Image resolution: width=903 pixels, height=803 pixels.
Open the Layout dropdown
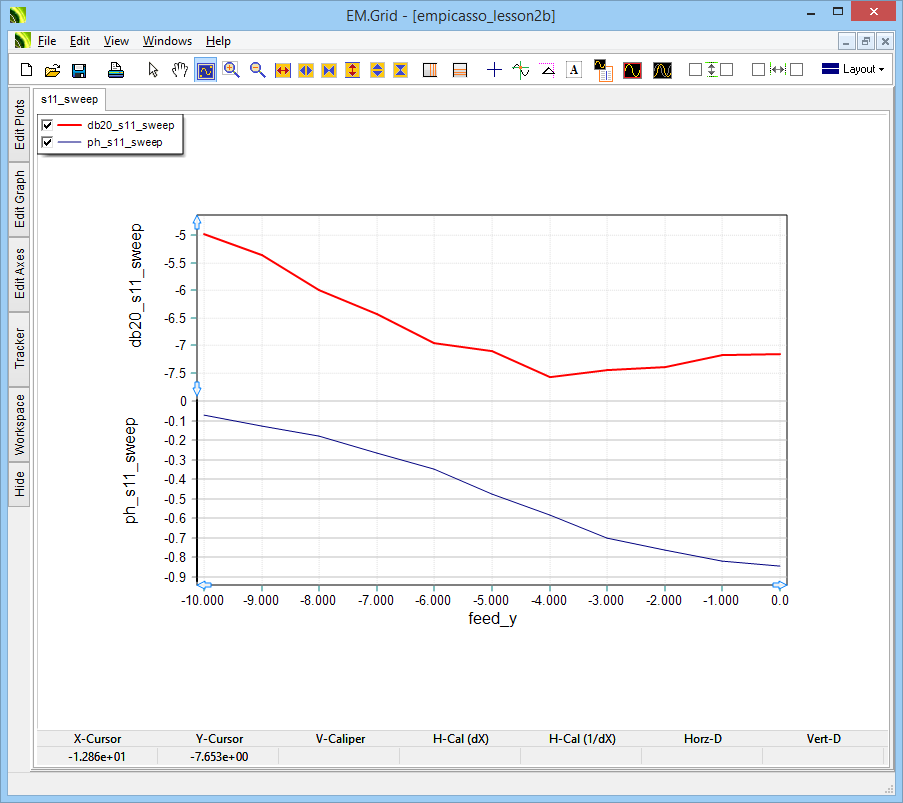pos(852,70)
